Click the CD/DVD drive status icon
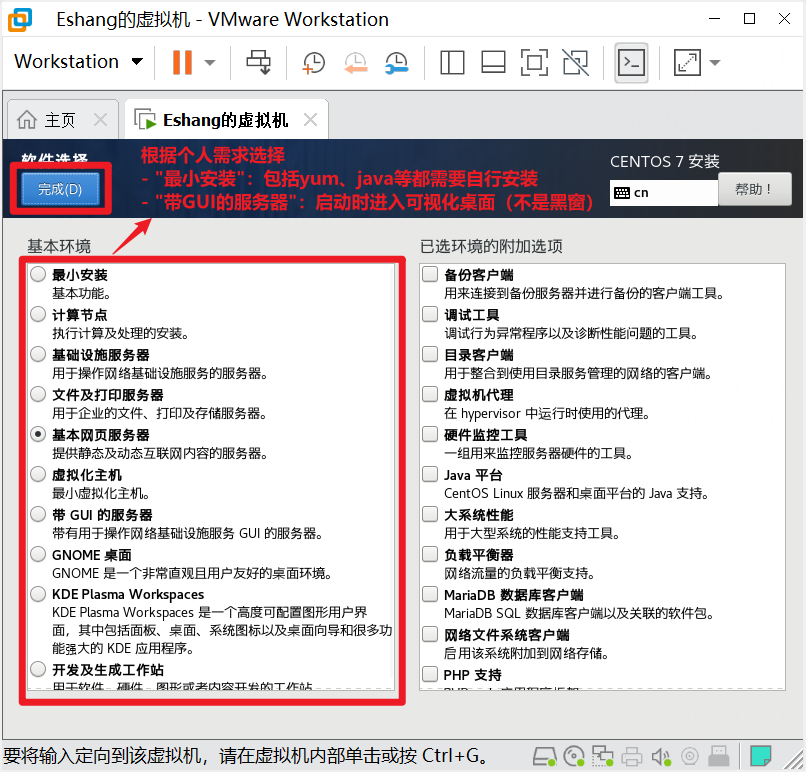The width and height of the screenshot is (806, 772). (x=574, y=756)
